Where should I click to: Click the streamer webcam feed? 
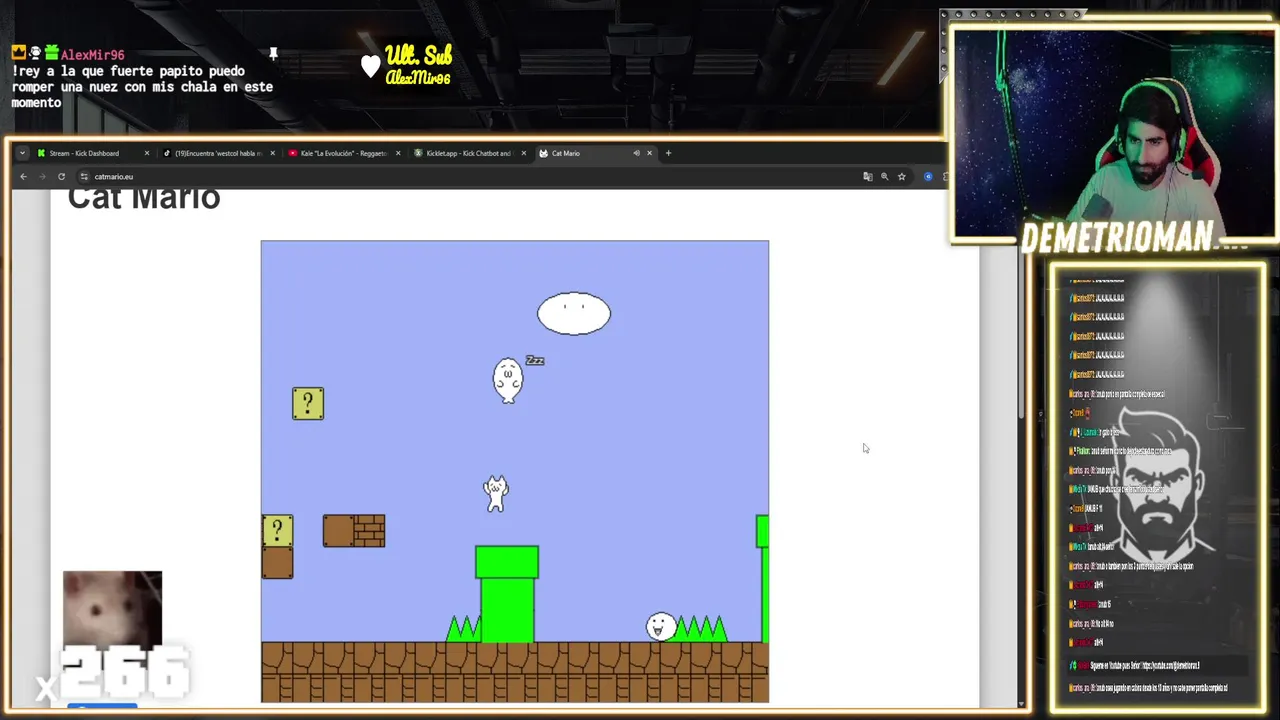pos(1113,133)
